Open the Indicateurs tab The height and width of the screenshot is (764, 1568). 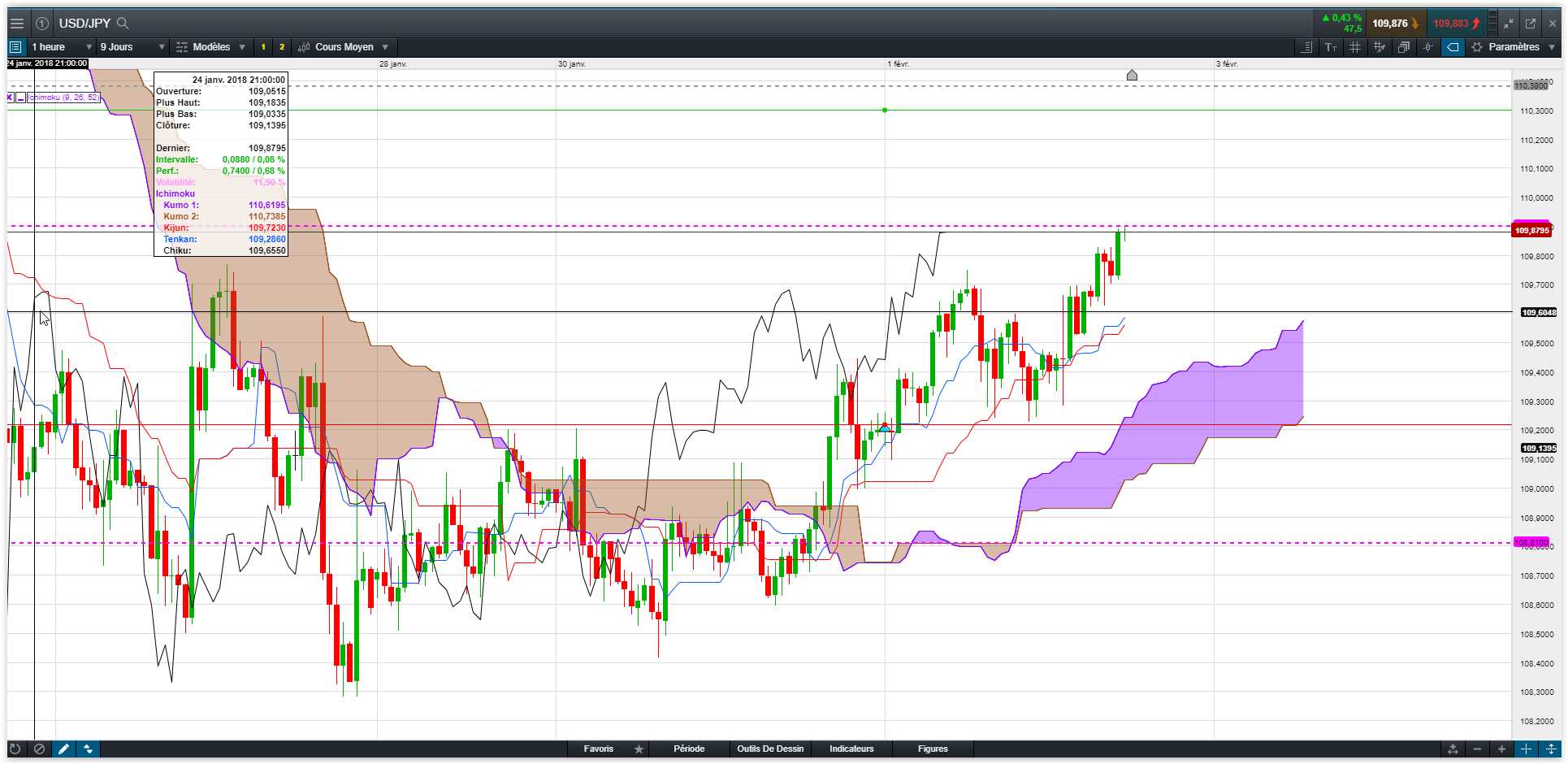(x=851, y=749)
